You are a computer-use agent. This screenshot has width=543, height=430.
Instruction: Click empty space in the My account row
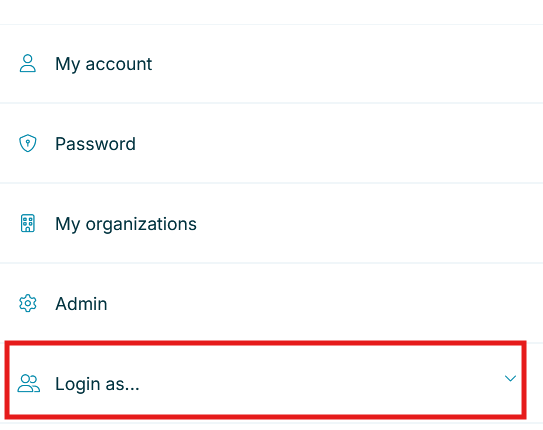pos(346,64)
